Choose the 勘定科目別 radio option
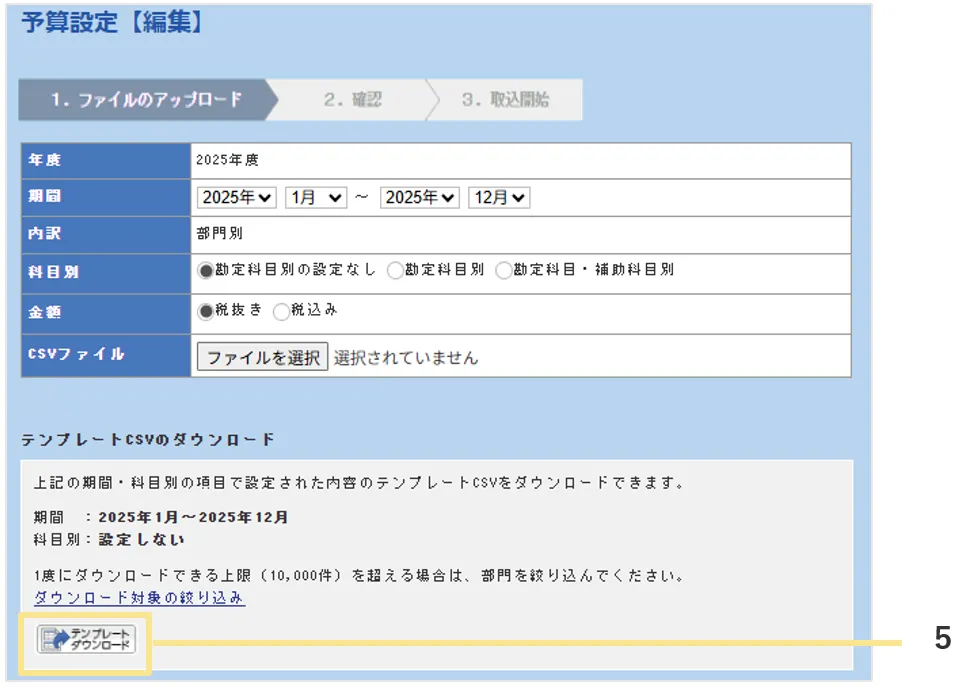This screenshot has height=694, width=979. click(x=395, y=271)
